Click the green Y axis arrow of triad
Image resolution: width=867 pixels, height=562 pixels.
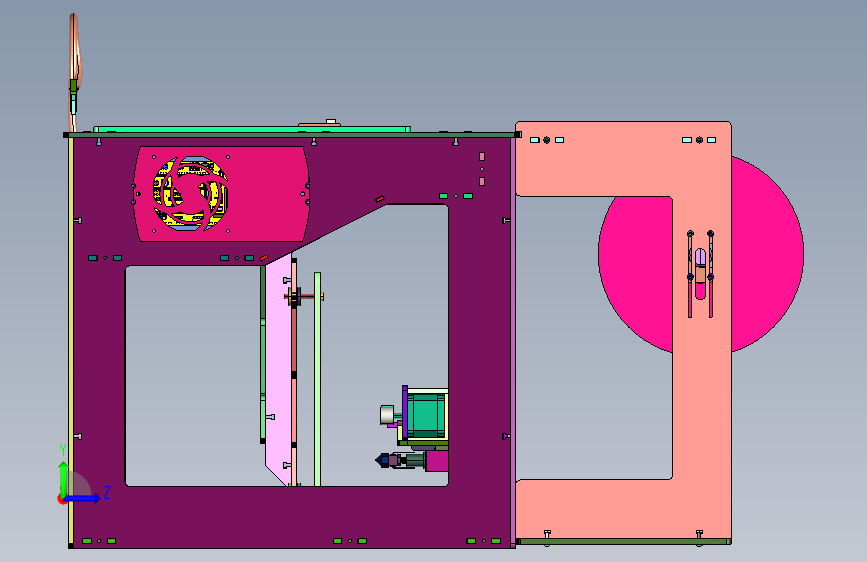pyautogui.click(x=63, y=478)
